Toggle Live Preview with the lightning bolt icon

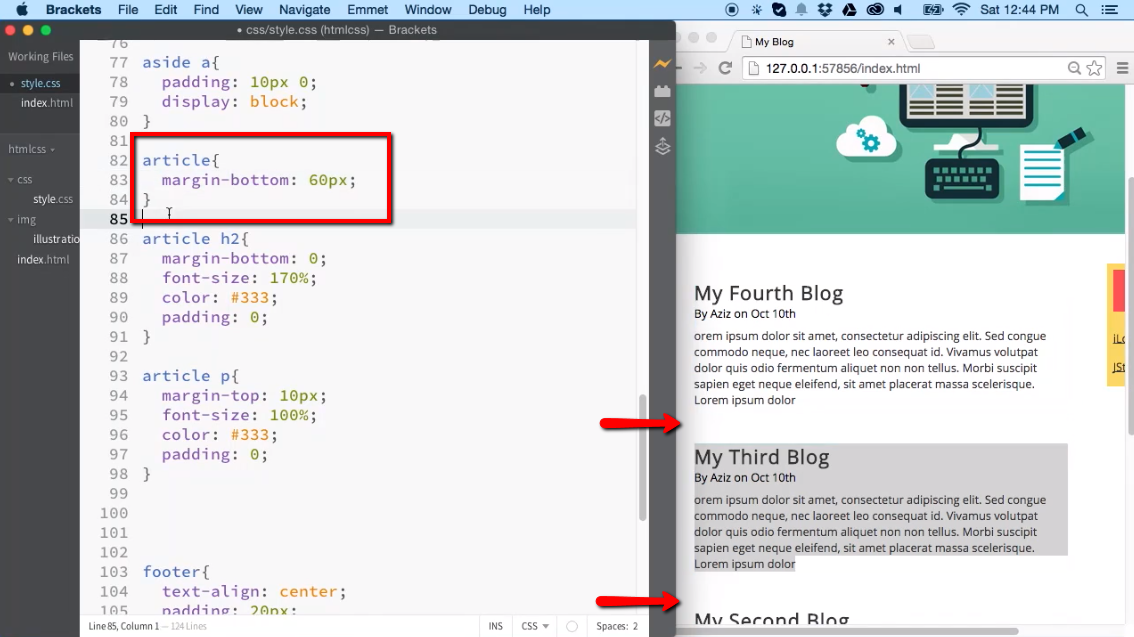(x=661, y=62)
